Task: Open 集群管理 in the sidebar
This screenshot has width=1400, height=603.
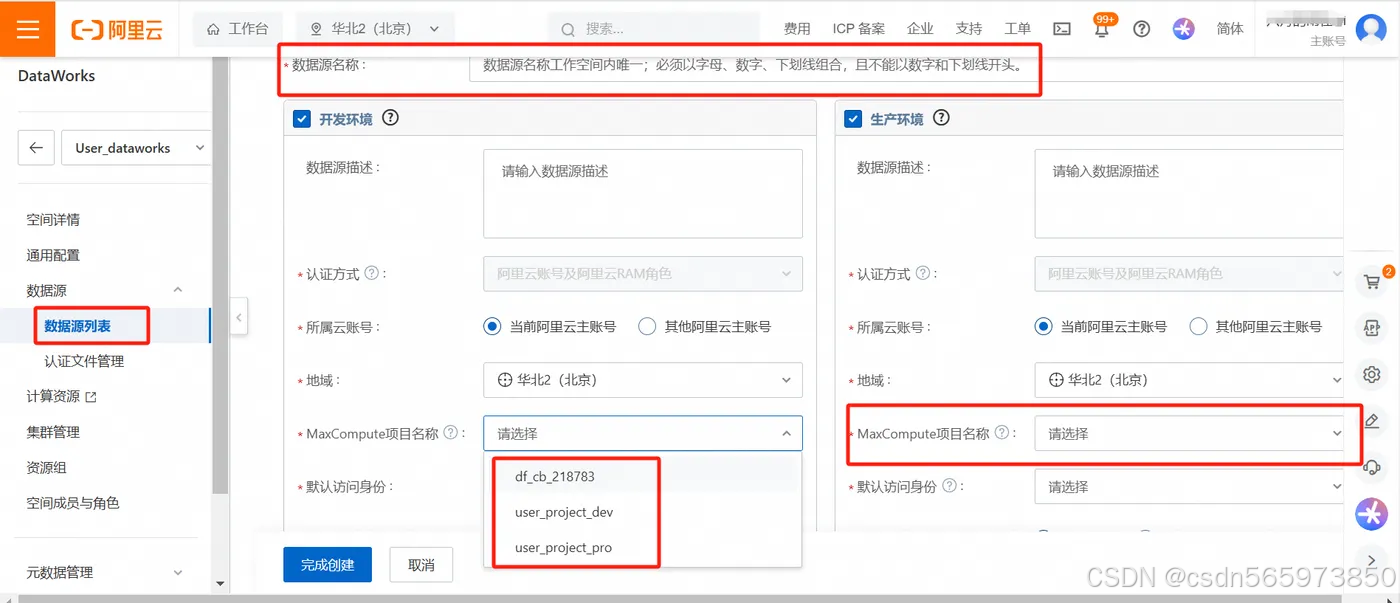Action: click(53, 432)
